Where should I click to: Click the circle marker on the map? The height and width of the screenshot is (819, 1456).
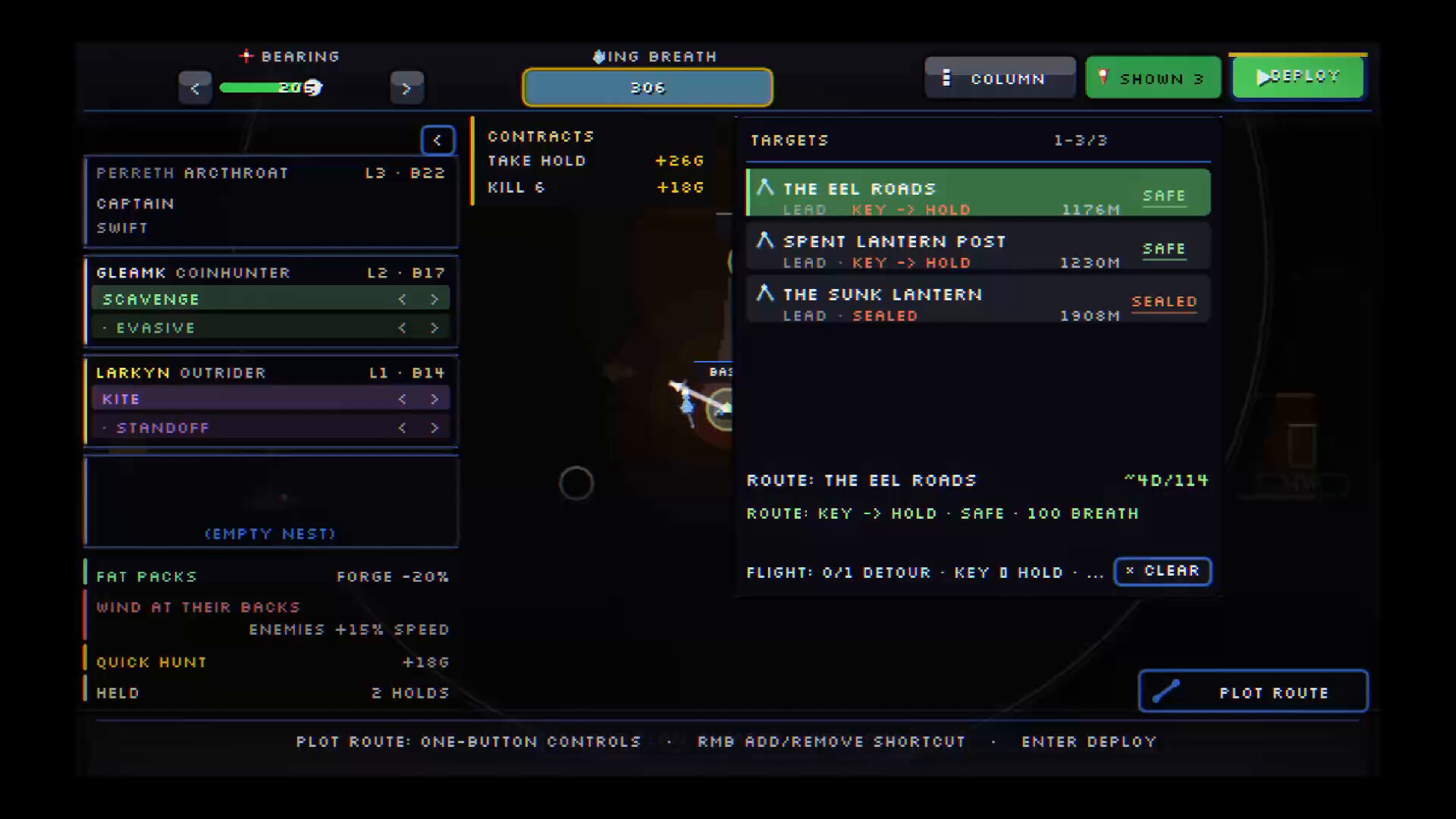576,483
